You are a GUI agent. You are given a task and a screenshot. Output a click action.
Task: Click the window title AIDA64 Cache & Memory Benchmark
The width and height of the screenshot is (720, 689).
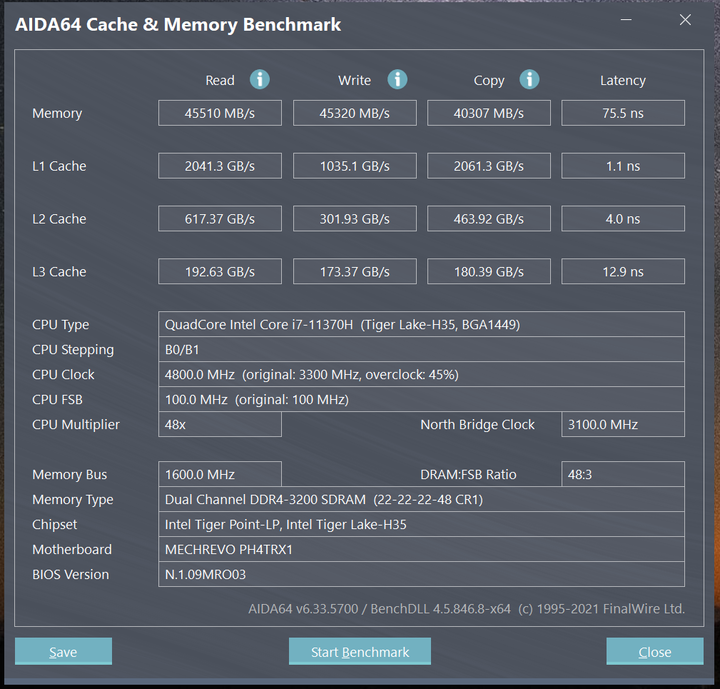(x=178, y=24)
